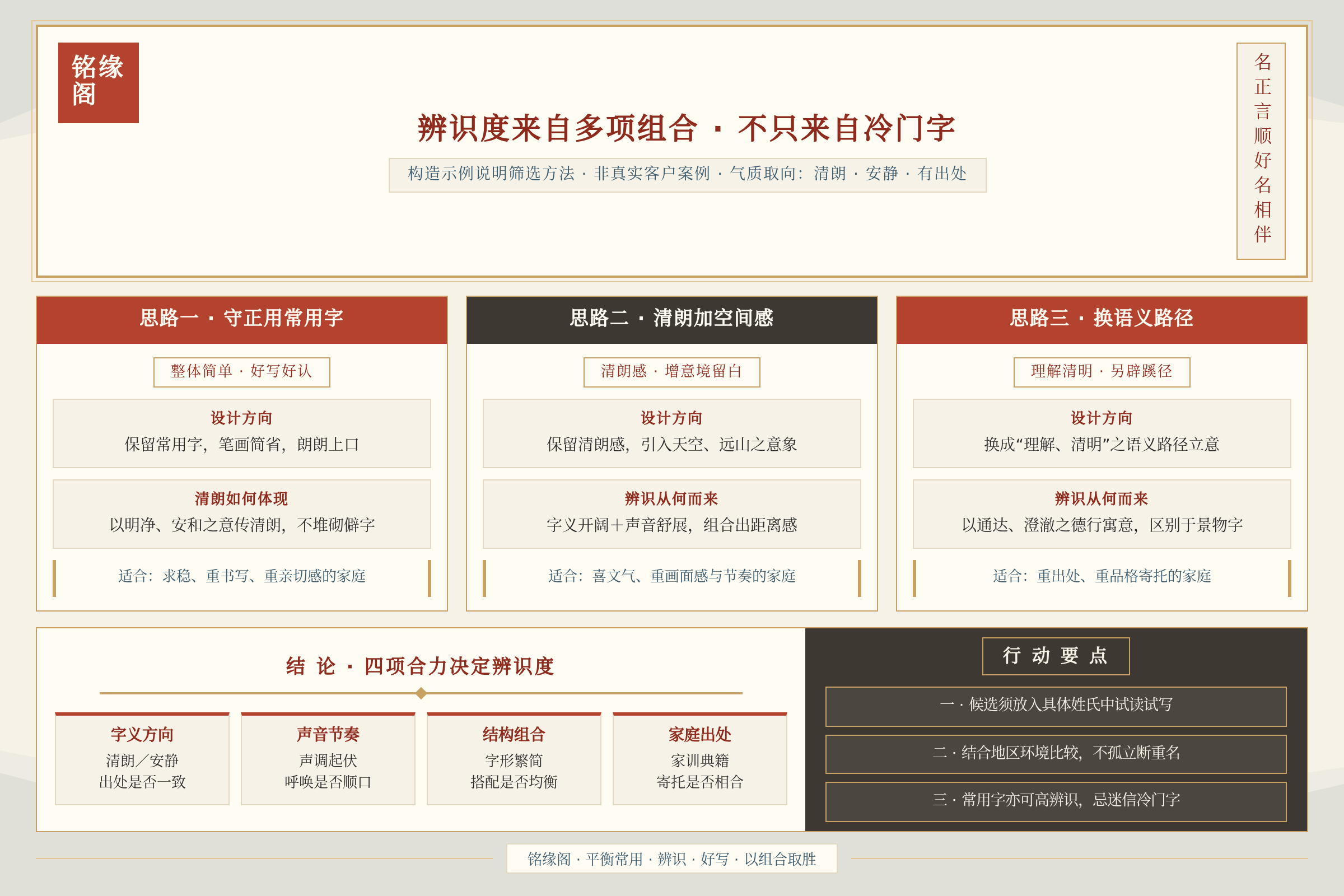Click 一·候选须放入具体姓氏中试读试写
The width and height of the screenshot is (1344, 896).
[1056, 706]
